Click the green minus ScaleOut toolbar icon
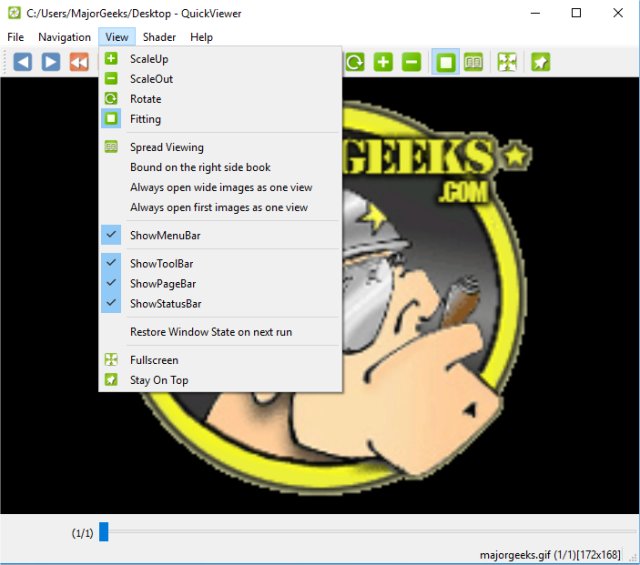The image size is (640, 565). click(411, 62)
